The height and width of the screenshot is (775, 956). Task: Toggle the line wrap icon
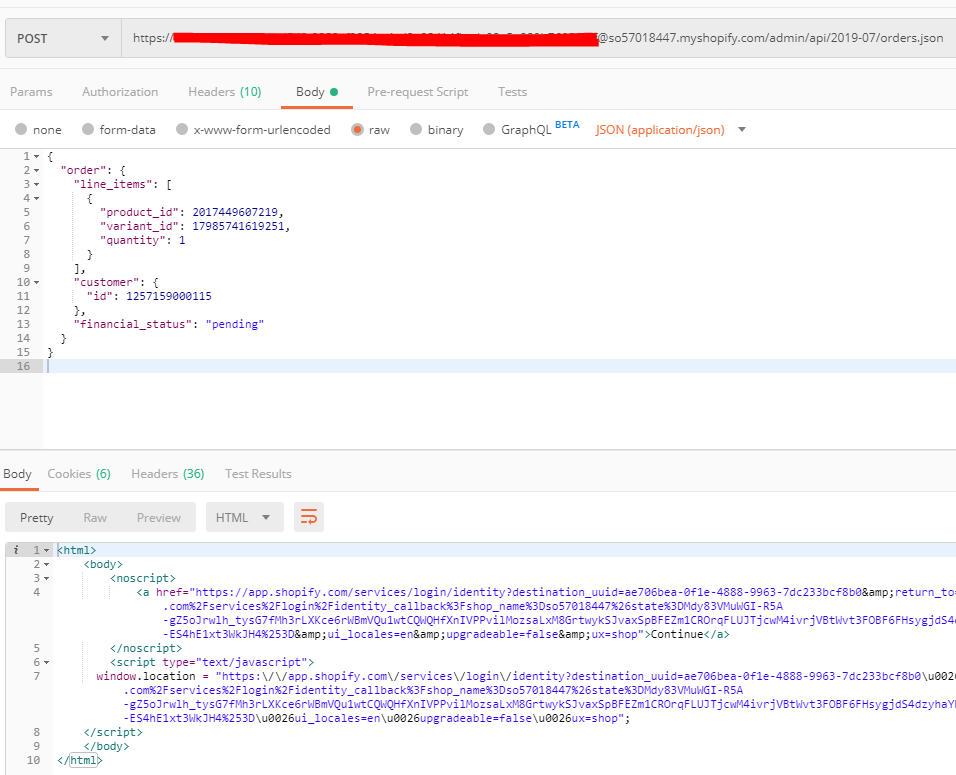point(309,518)
